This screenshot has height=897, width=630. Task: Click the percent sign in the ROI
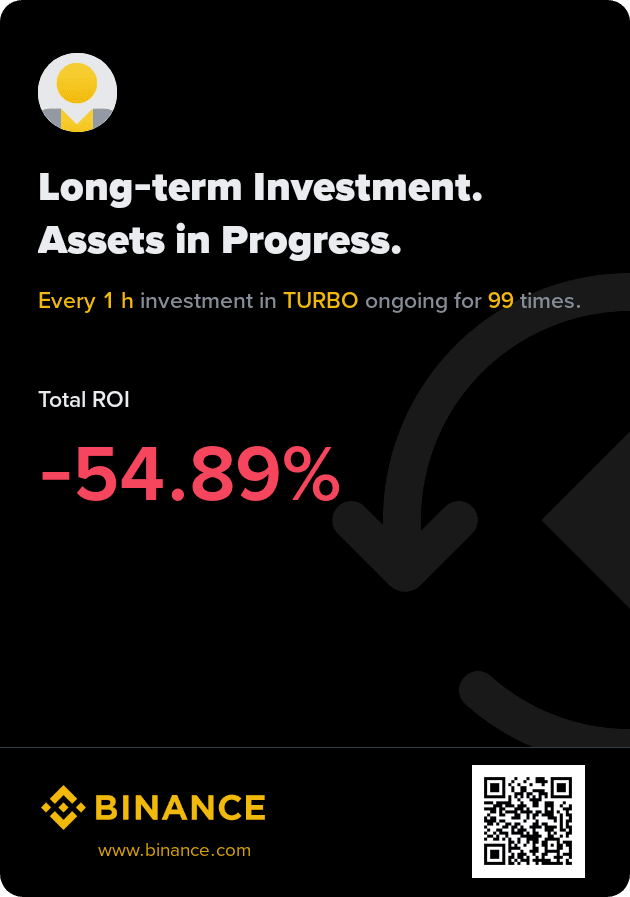[309, 475]
